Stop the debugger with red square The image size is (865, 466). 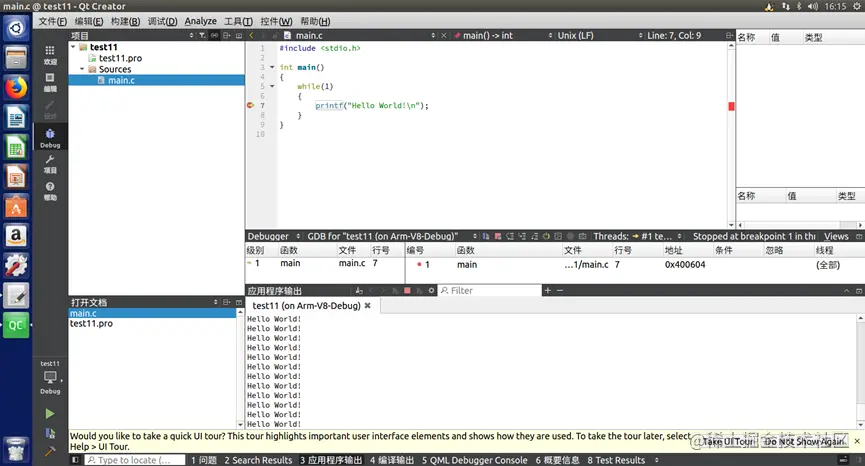498,236
